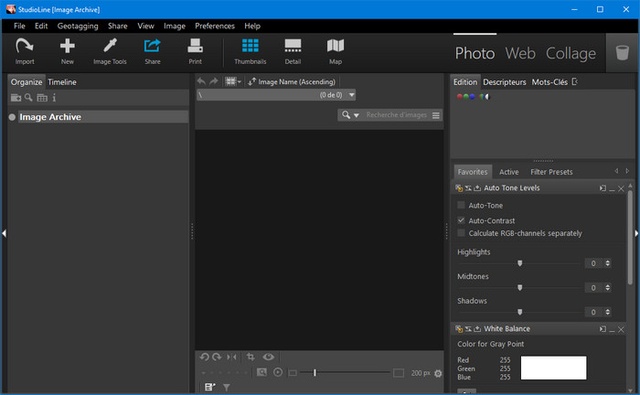Open the search hamburger menu
640x395 pixels.
point(436,115)
